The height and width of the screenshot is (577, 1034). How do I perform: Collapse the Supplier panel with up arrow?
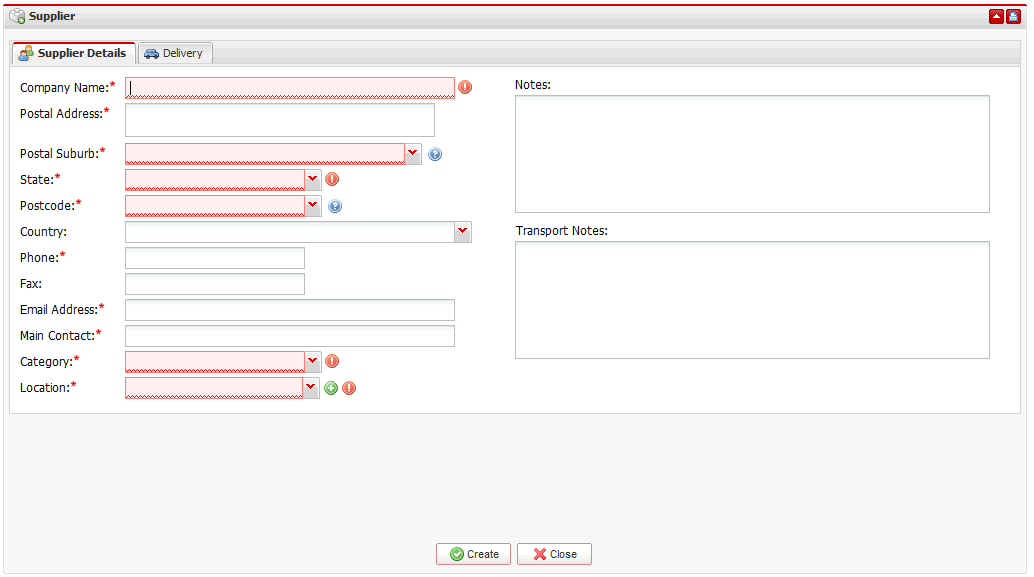(x=996, y=17)
